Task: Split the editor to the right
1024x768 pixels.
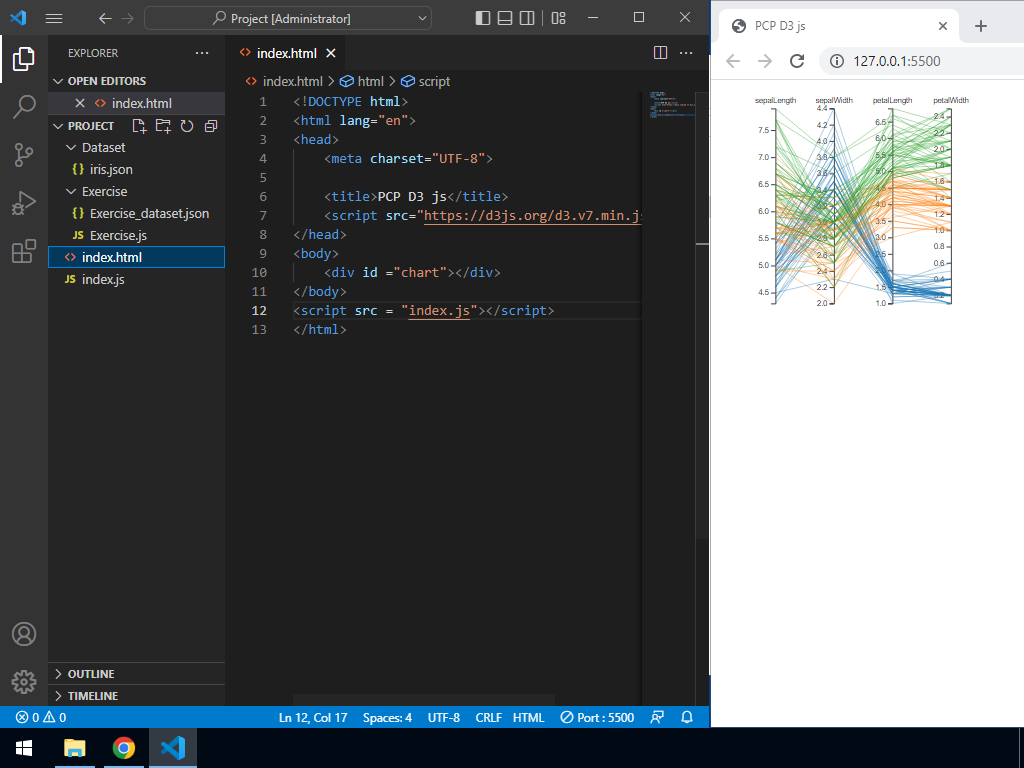Action: (x=660, y=53)
